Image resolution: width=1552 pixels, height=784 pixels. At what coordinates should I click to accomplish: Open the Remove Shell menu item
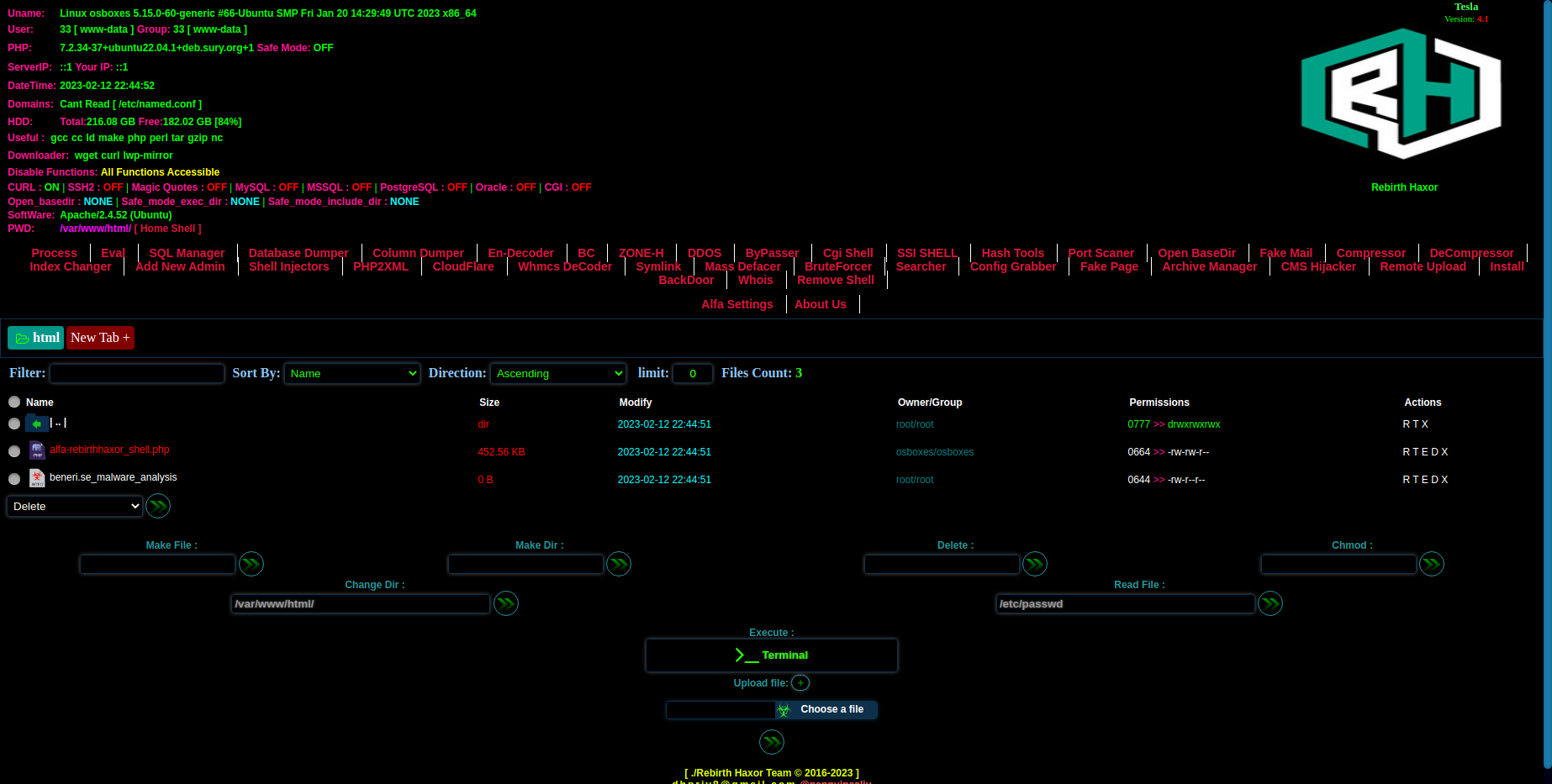pos(836,280)
